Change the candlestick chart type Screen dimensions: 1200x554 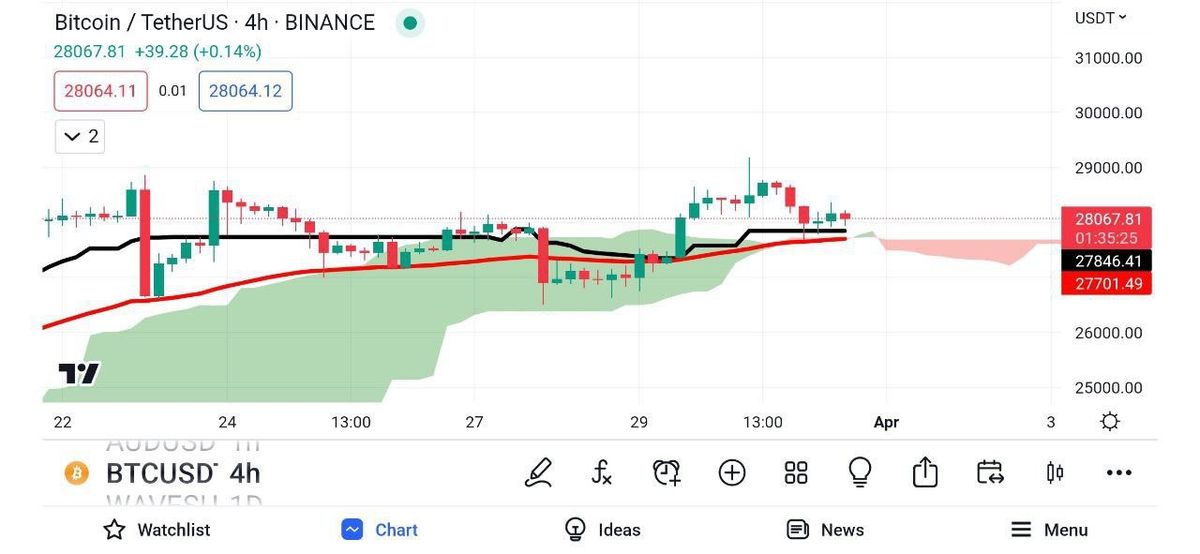(1054, 472)
